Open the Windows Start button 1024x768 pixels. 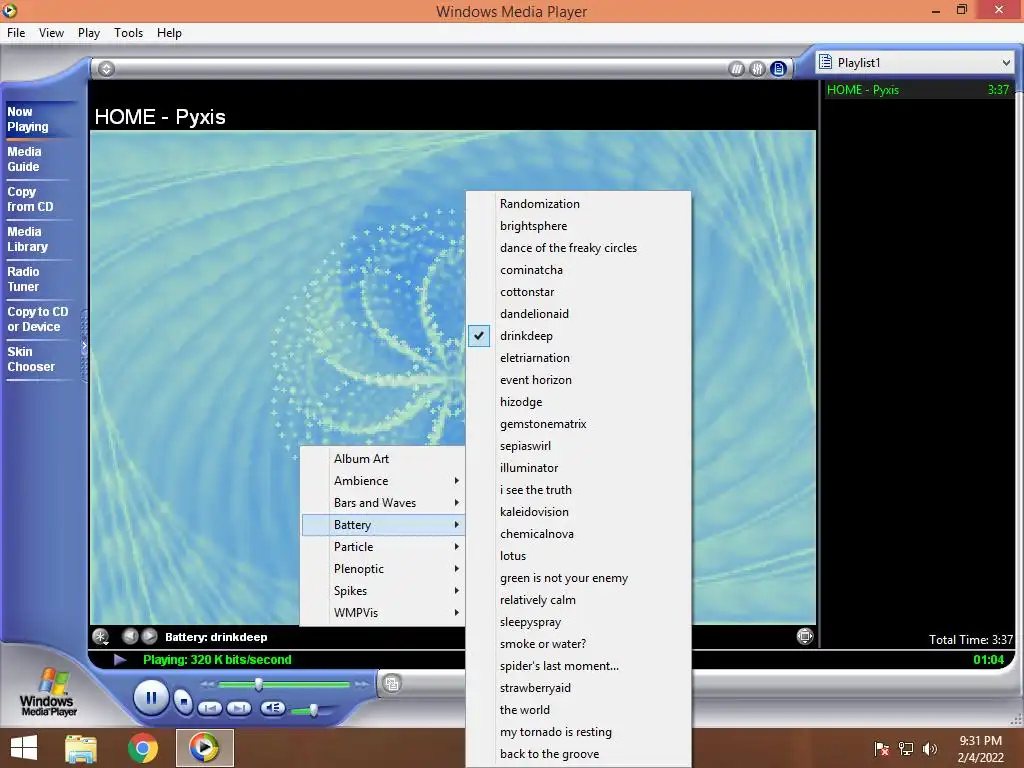pyautogui.click(x=24, y=748)
